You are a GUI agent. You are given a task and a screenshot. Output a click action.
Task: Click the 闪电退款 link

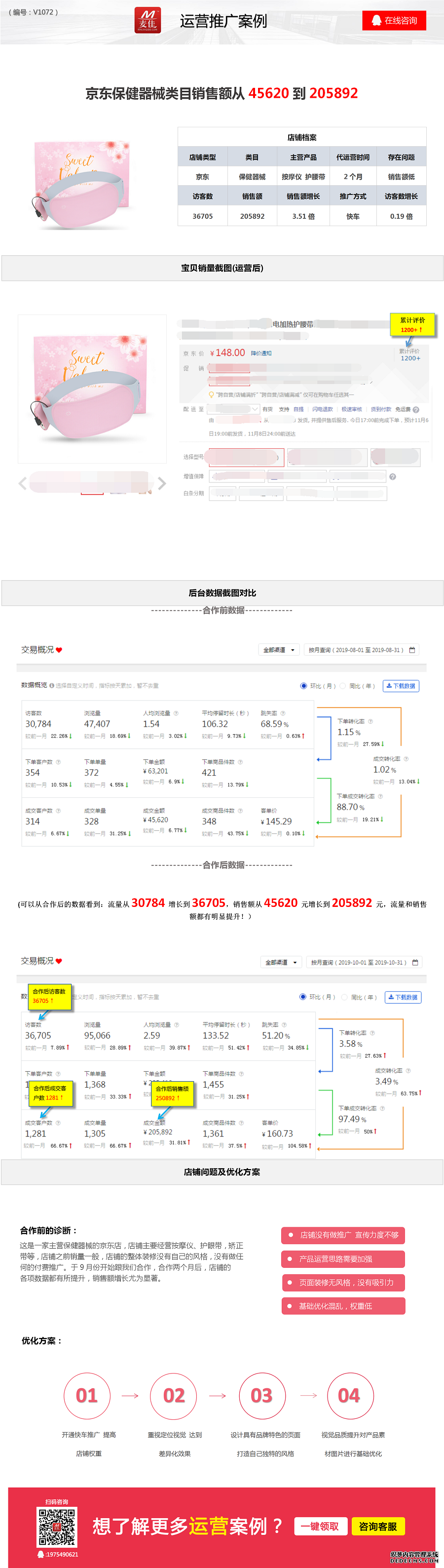323,410
